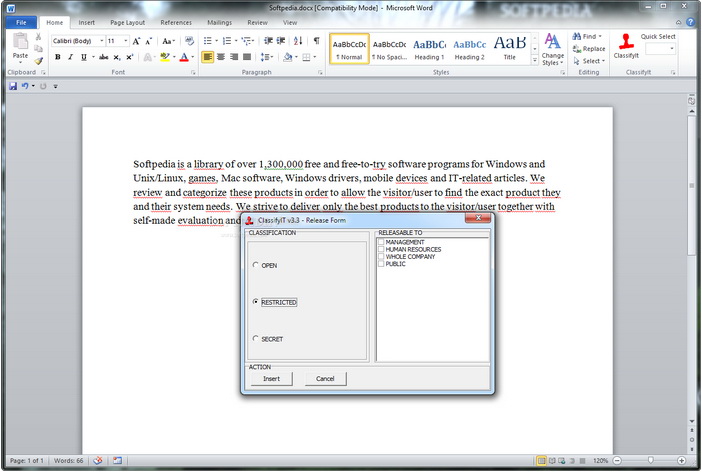Apply Underline formatting
This screenshot has width=702, height=472.
click(x=84, y=57)
